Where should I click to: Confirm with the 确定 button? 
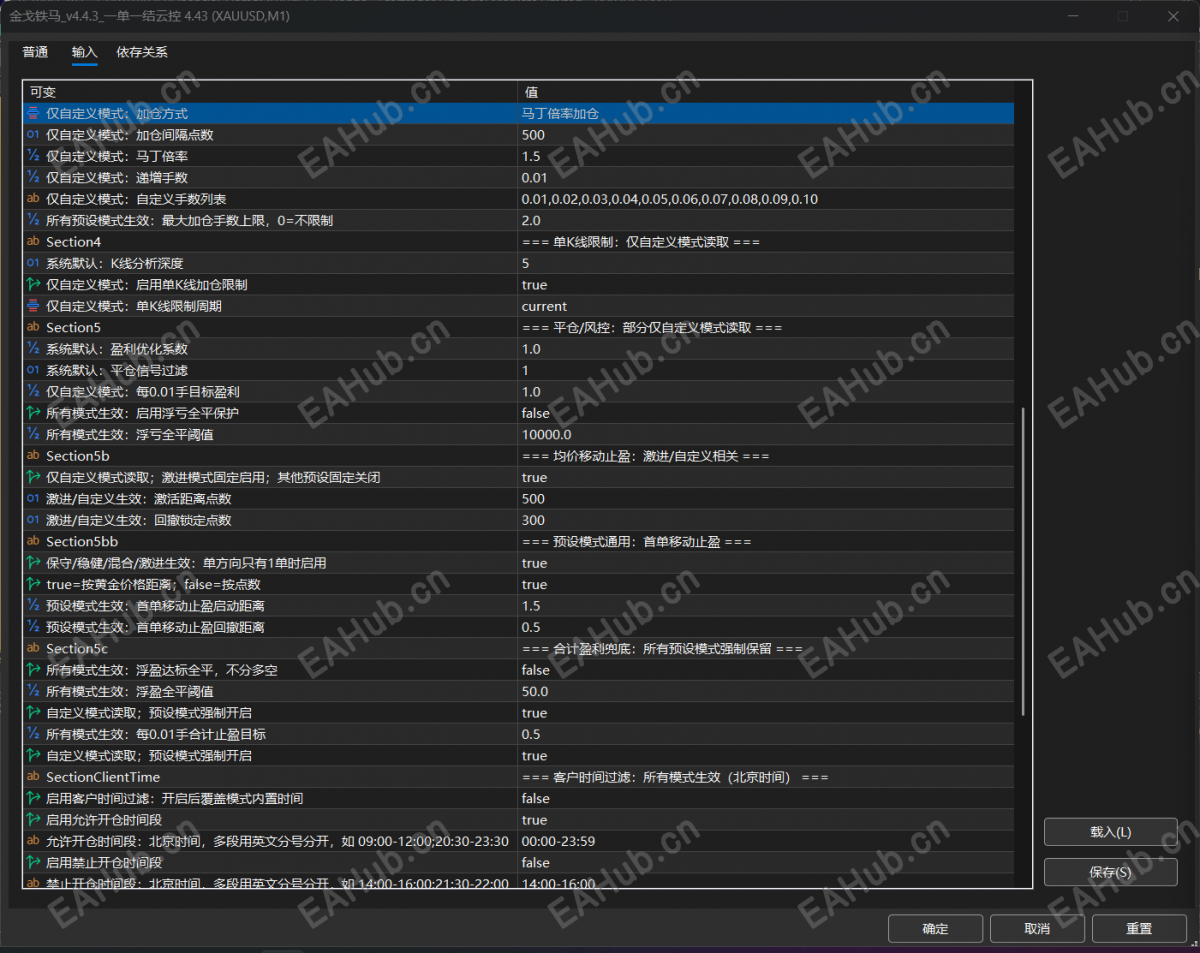pos(935,929)
